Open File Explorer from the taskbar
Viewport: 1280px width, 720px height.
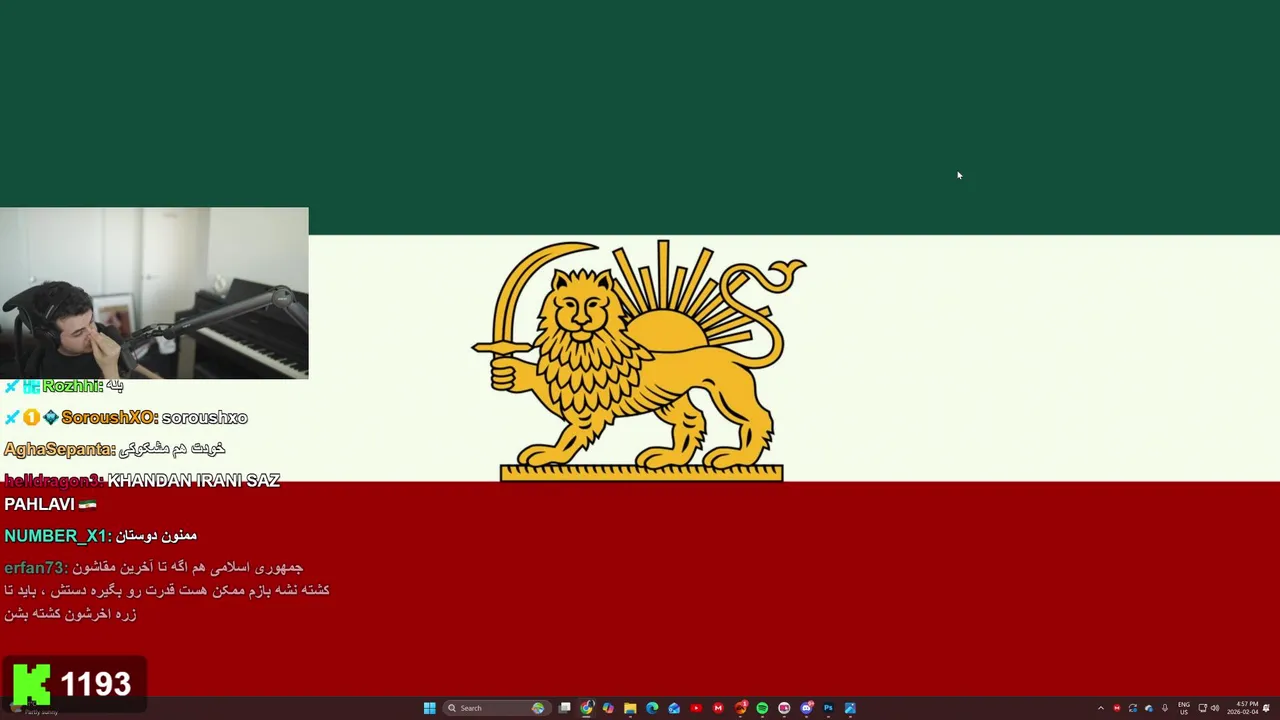[x=630, y=708]
